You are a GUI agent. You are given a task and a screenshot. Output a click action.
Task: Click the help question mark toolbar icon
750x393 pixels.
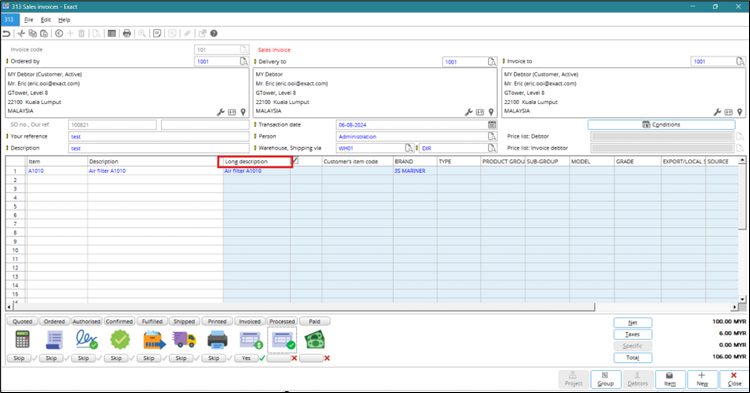pyautogui.click(x=214, y=33)
